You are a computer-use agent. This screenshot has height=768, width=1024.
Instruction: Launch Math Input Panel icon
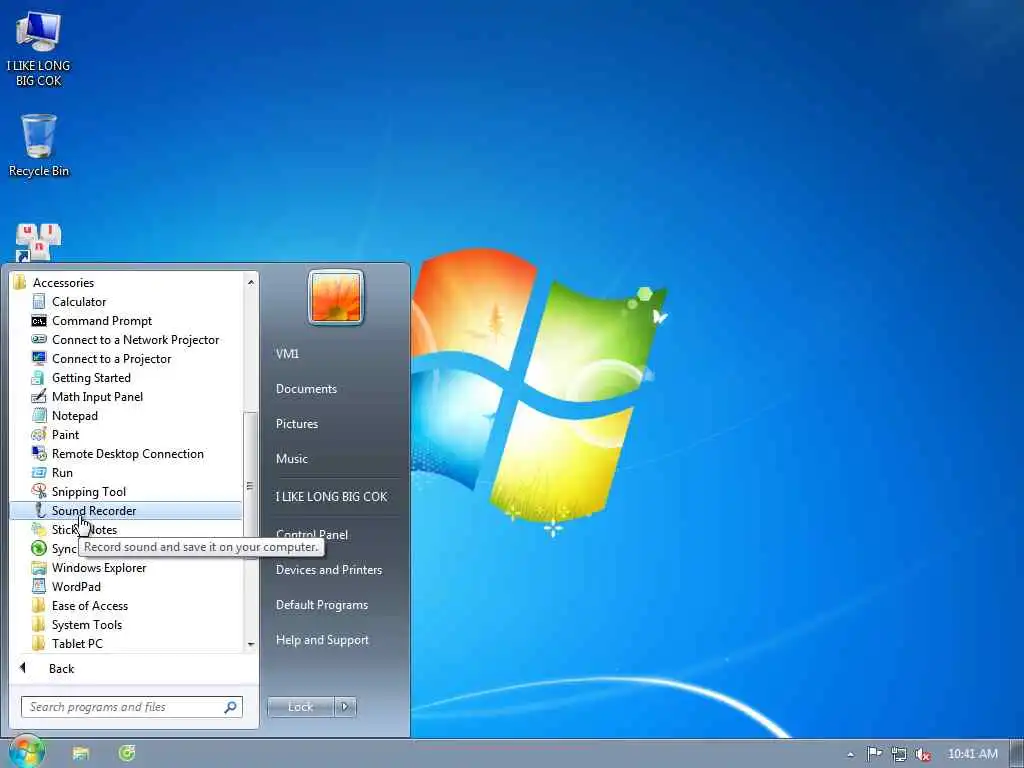[x=39, y=396]
